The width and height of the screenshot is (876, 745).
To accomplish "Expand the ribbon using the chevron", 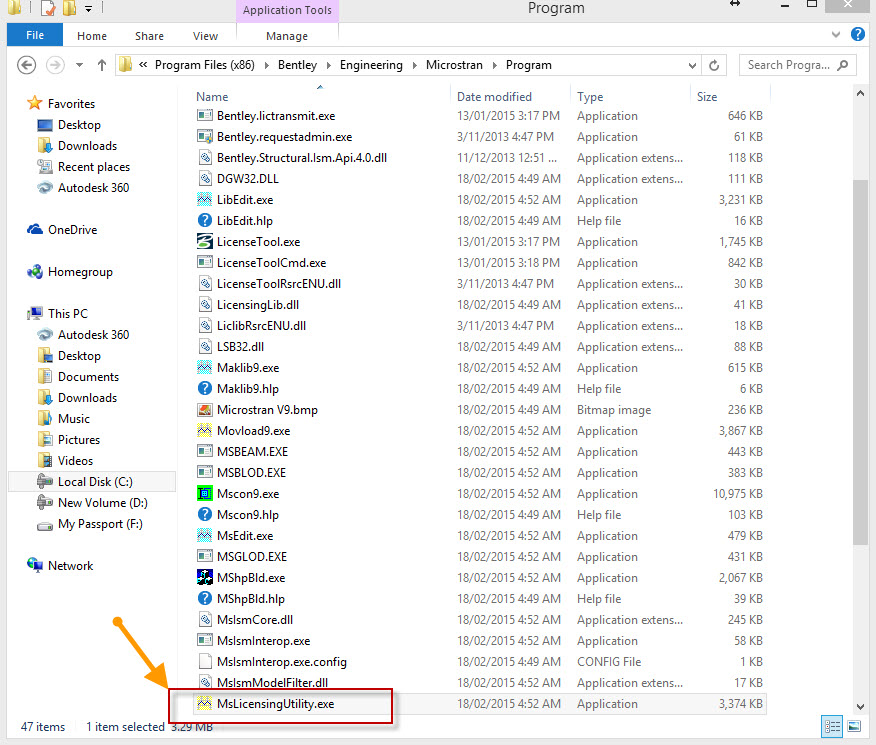I will coord(835,35).
